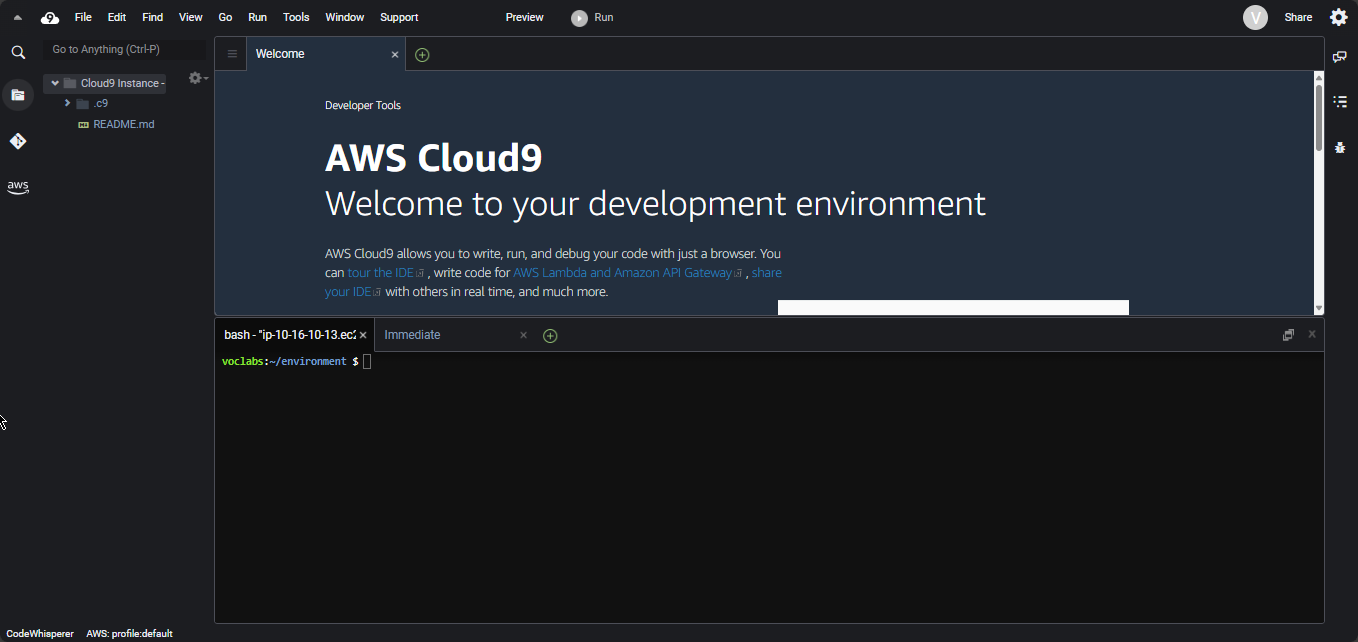Viewport: 1358px width, 642px height.
Task: Select the bash terminal tab
Action: pyautogui.click(x=294, y=335)
